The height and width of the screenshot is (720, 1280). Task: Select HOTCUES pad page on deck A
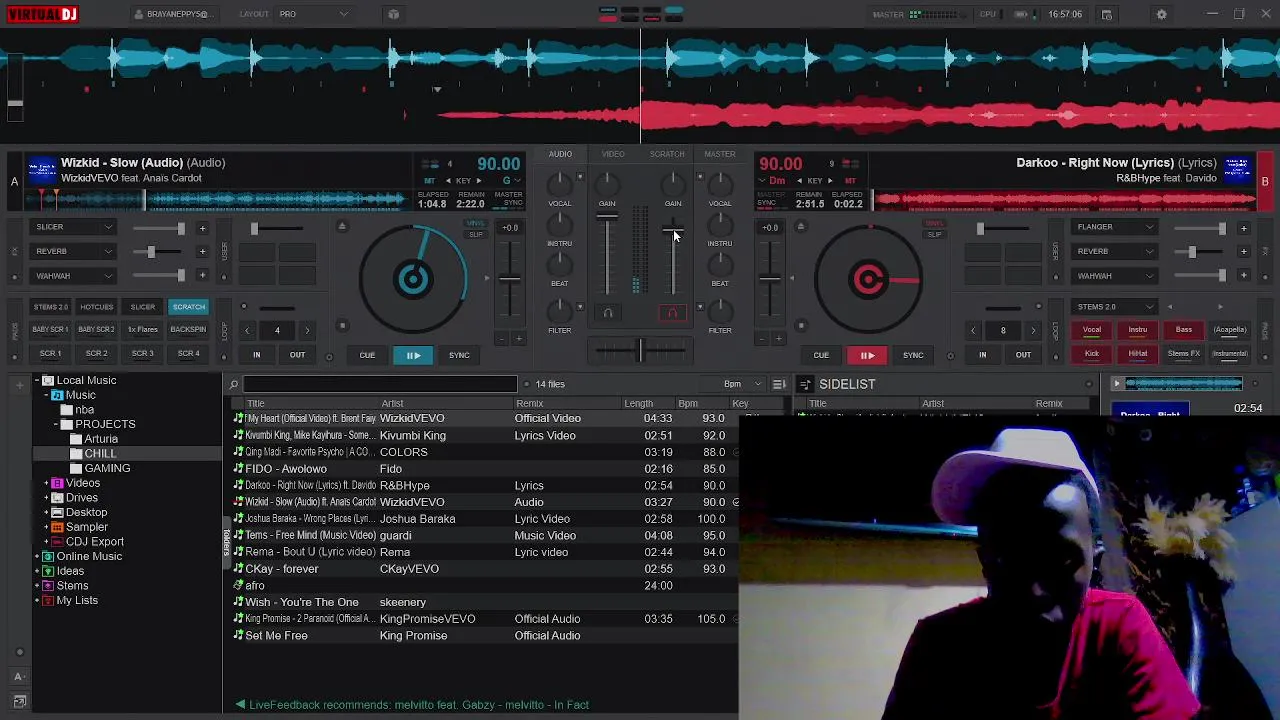(96, 307)
